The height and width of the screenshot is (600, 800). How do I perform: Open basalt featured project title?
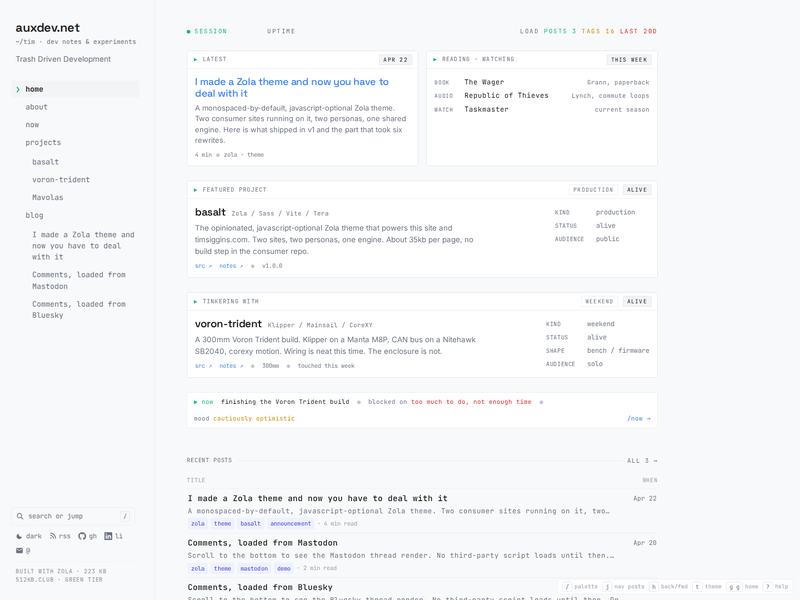(x=210, y=212)
